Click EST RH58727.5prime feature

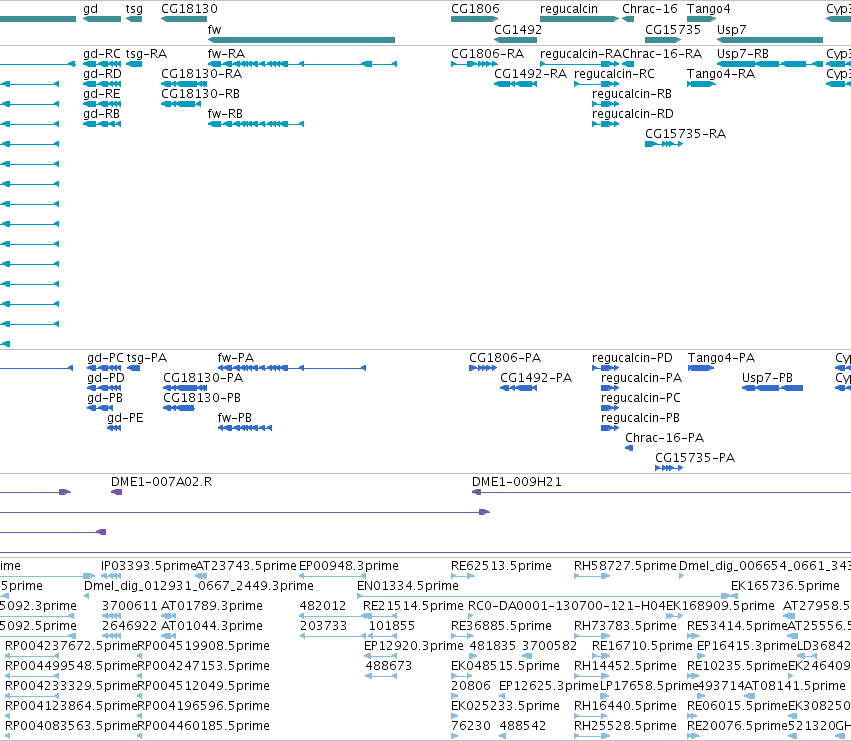coord(592,576)
